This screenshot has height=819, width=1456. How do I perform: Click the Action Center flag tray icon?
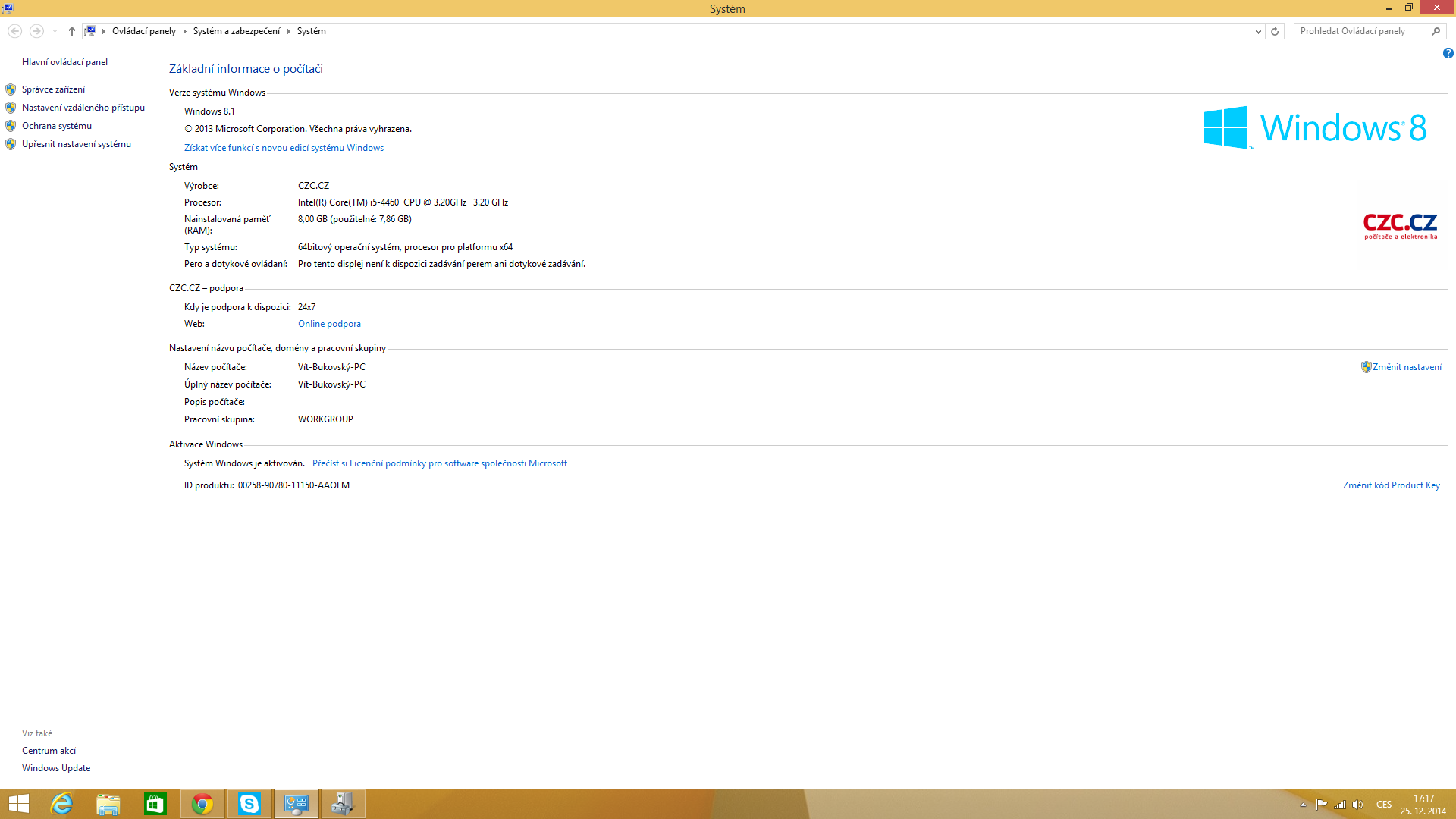pos(1321,805)
